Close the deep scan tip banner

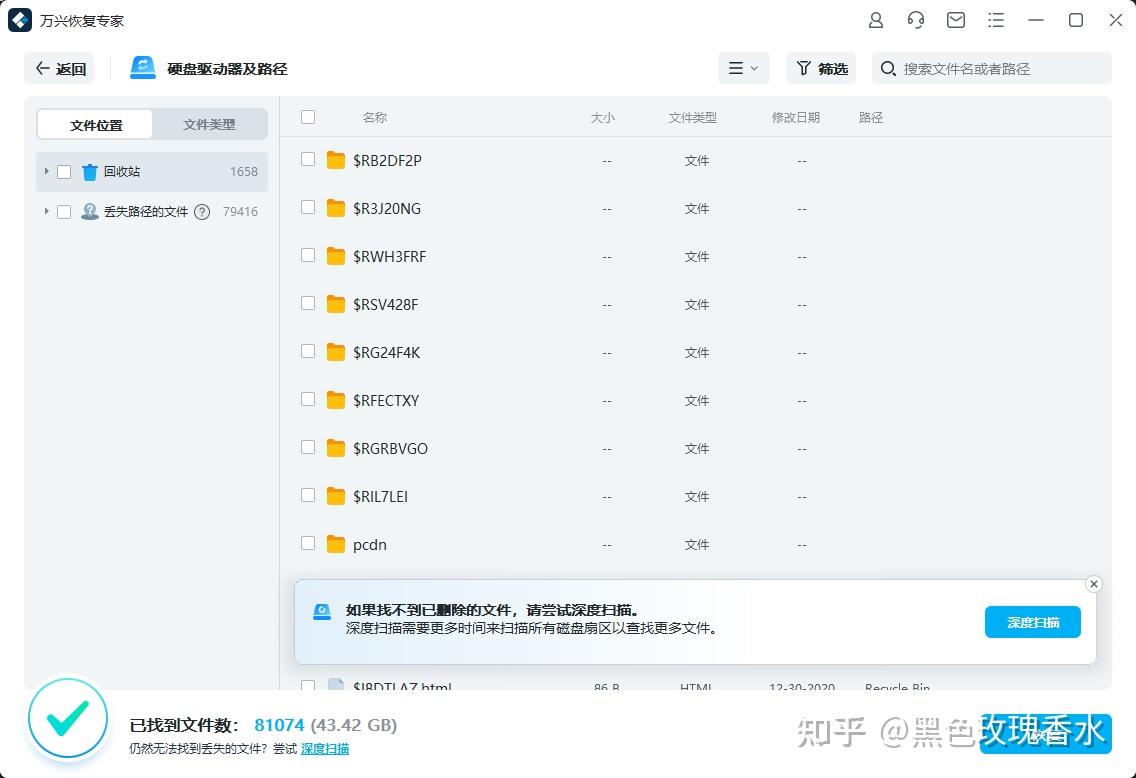[x=1094, y=584]
